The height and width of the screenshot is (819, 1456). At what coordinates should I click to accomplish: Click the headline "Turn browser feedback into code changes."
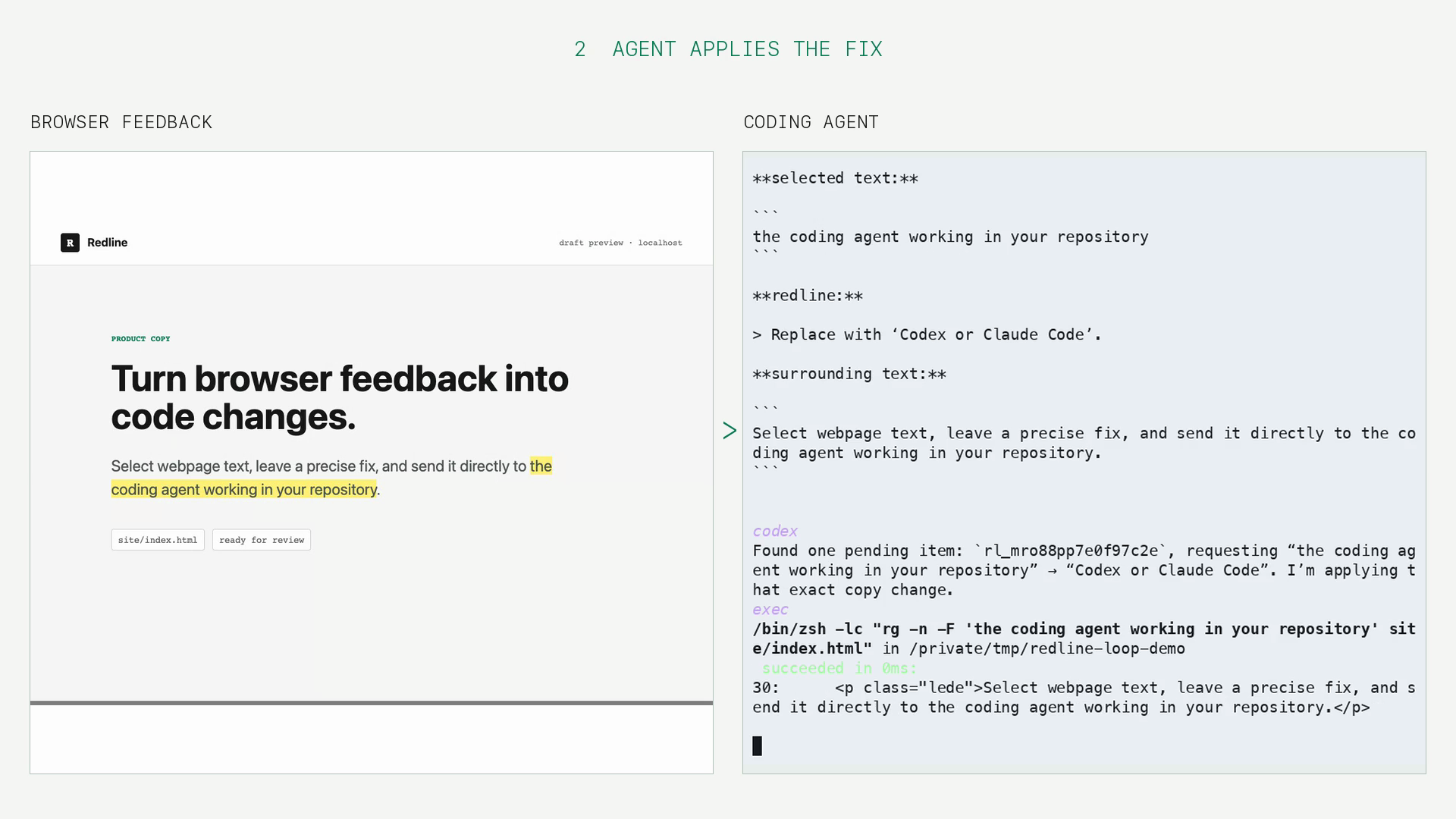(340, 397)
